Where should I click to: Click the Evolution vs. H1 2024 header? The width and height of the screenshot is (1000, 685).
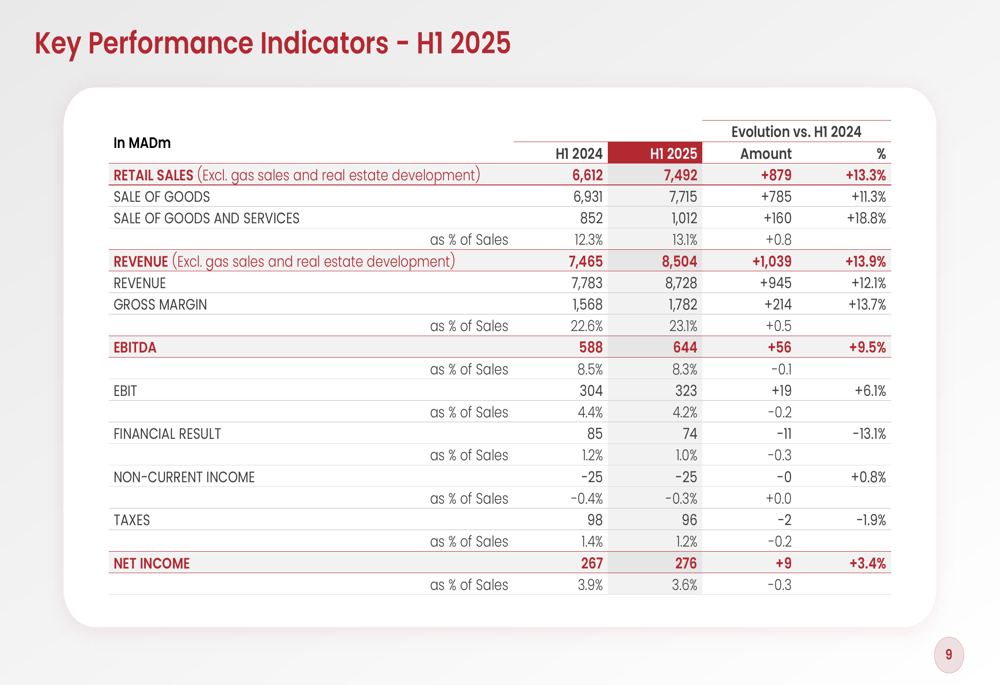click(x=796, y=131)
